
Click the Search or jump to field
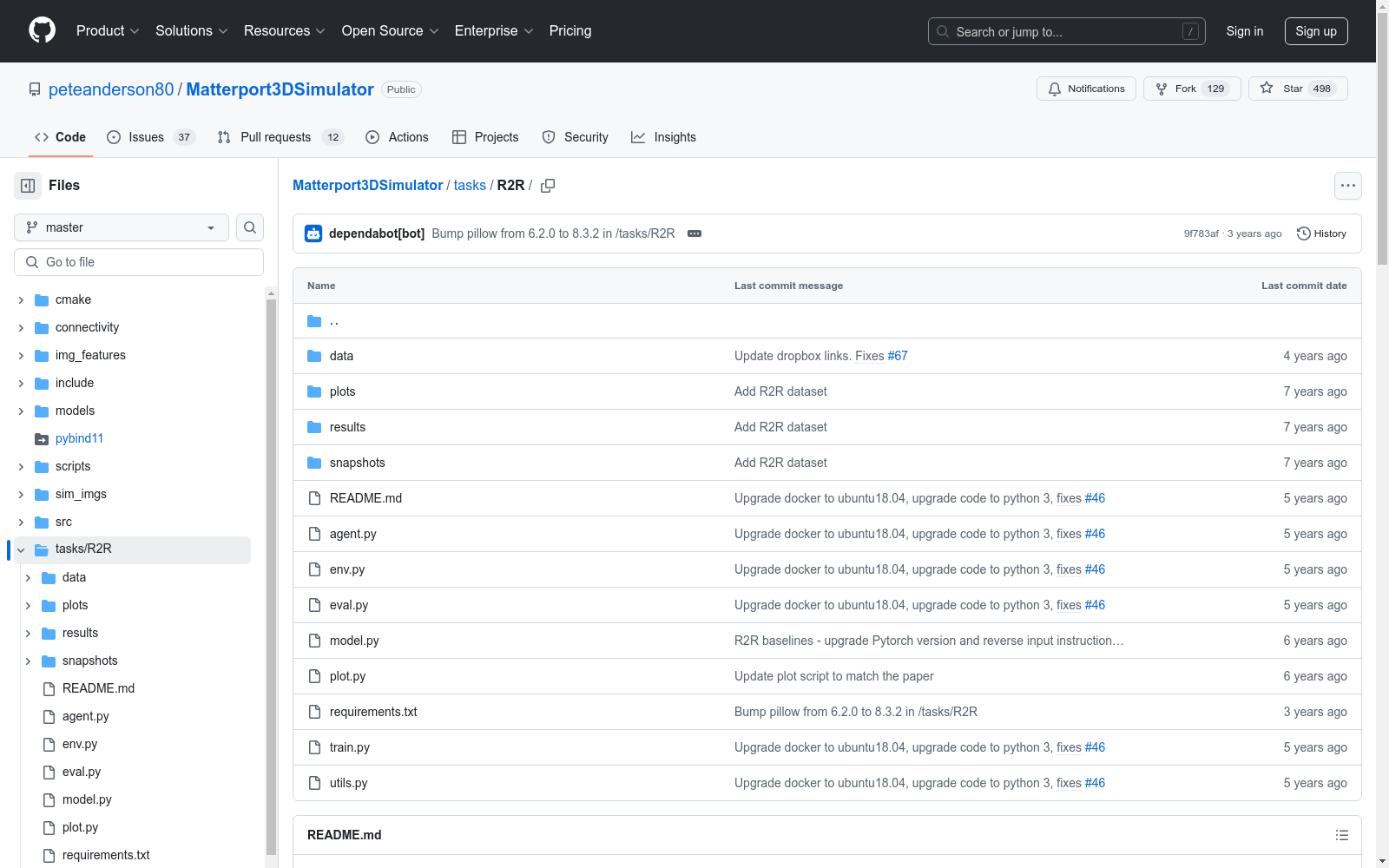click(x=1067, y=31)
